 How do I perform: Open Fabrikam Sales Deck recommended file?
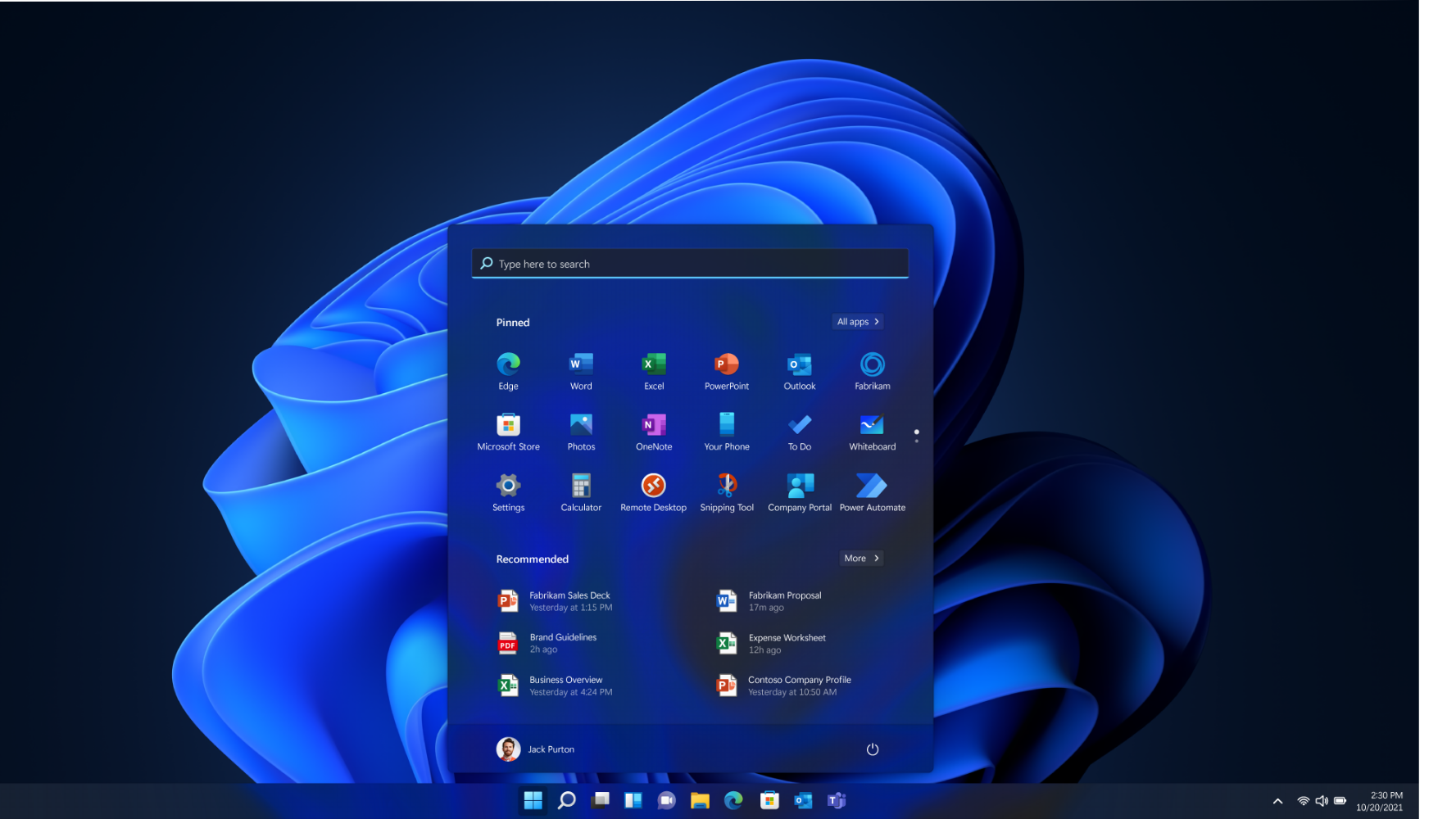point(556,601)
